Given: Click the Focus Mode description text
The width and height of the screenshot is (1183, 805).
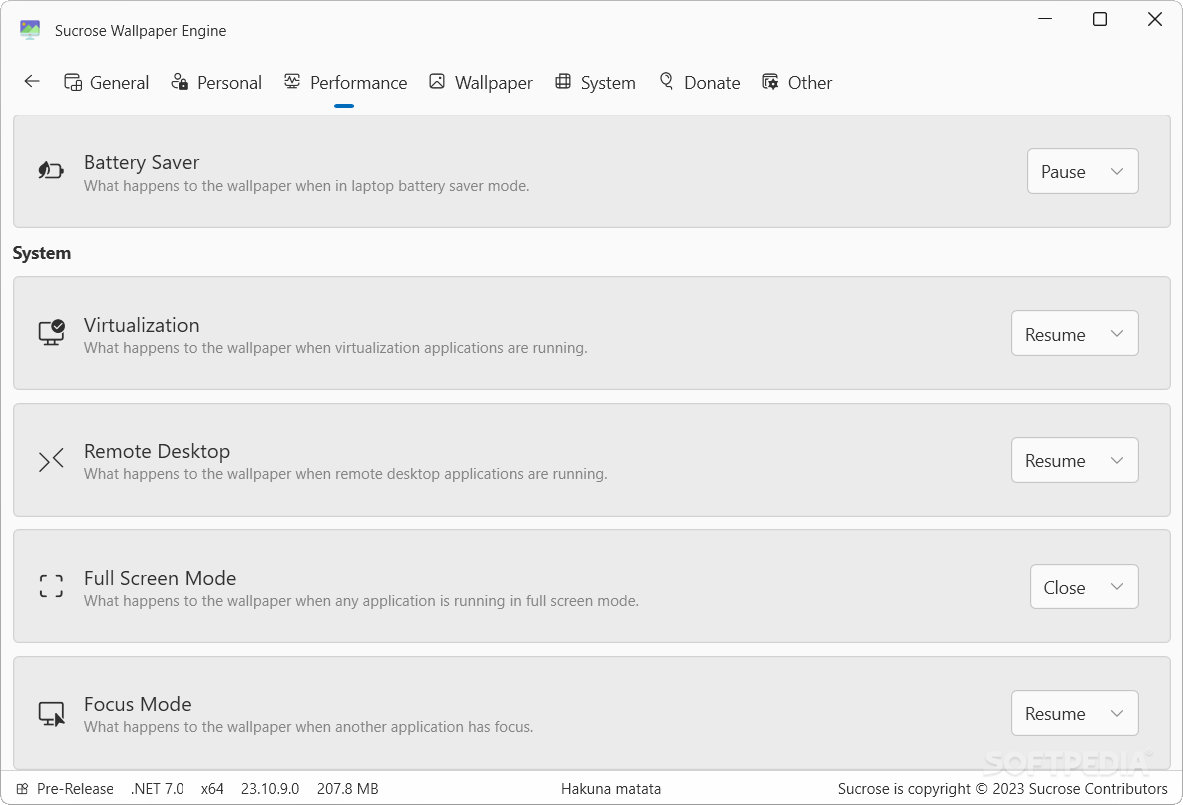Looking at the screenshot, I should coord(309,727).
